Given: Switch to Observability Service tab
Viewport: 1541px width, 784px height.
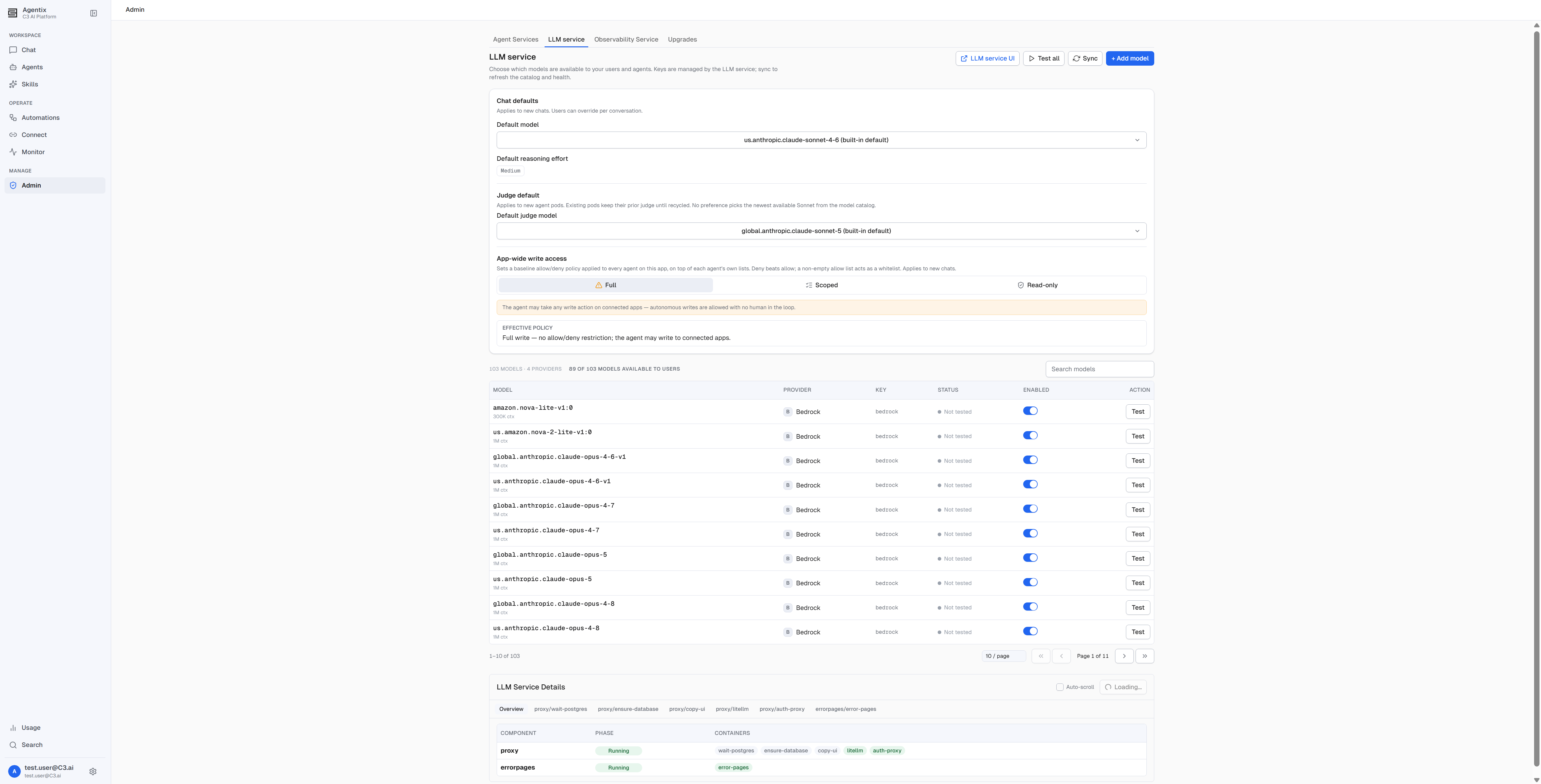Looking at the screenshot, I should click(626, 39).
